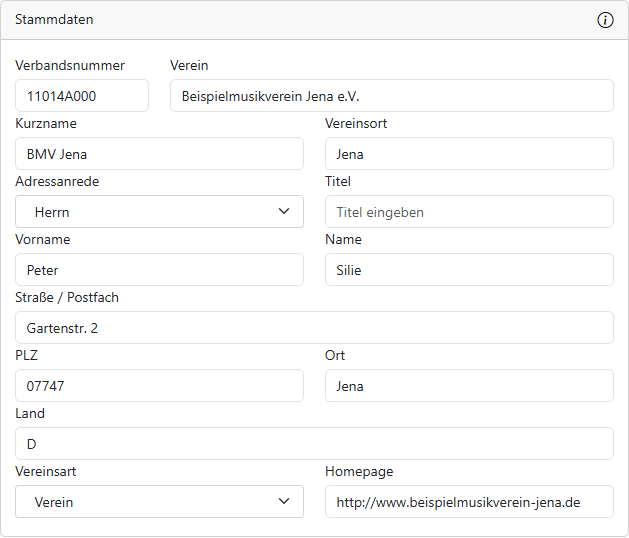Select the Kurzname field containing BMV Jena
629x538 pixels.
click(159, 154)
